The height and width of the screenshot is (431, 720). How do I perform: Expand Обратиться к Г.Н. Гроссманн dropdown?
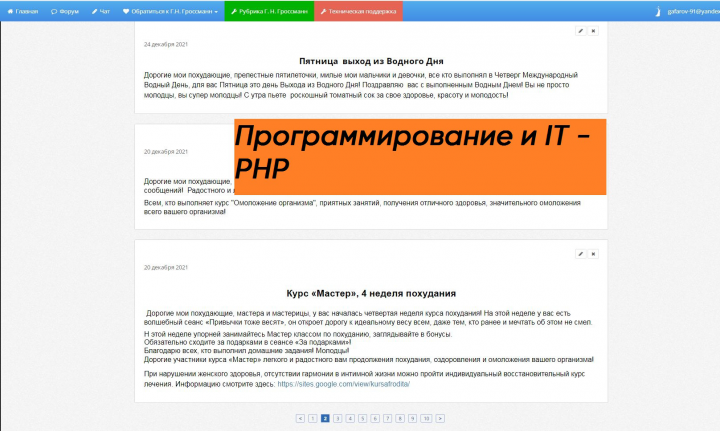[170, 11]
